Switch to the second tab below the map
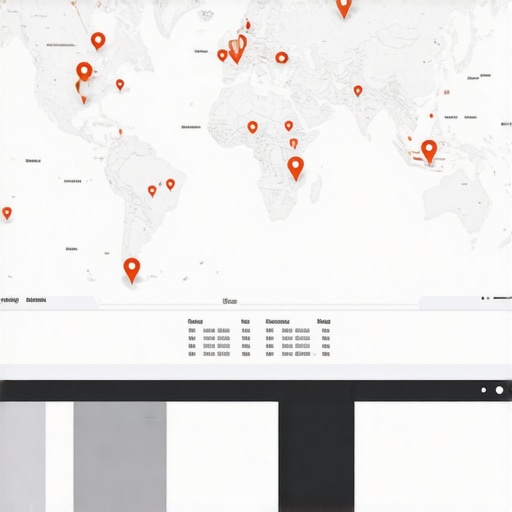512x512 pixels. [x=36, y=300]
